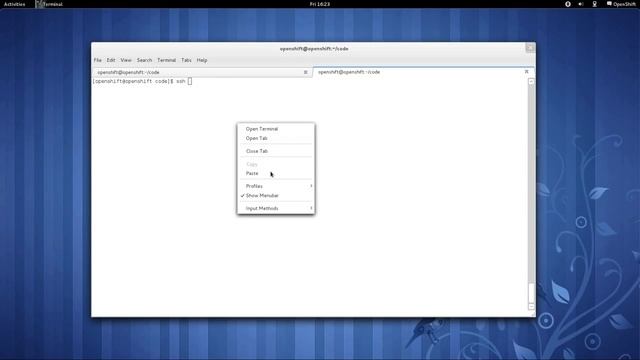Viewport: 640px width, 360px height.
Task: Open the View menu
Action: coord(126,60)
